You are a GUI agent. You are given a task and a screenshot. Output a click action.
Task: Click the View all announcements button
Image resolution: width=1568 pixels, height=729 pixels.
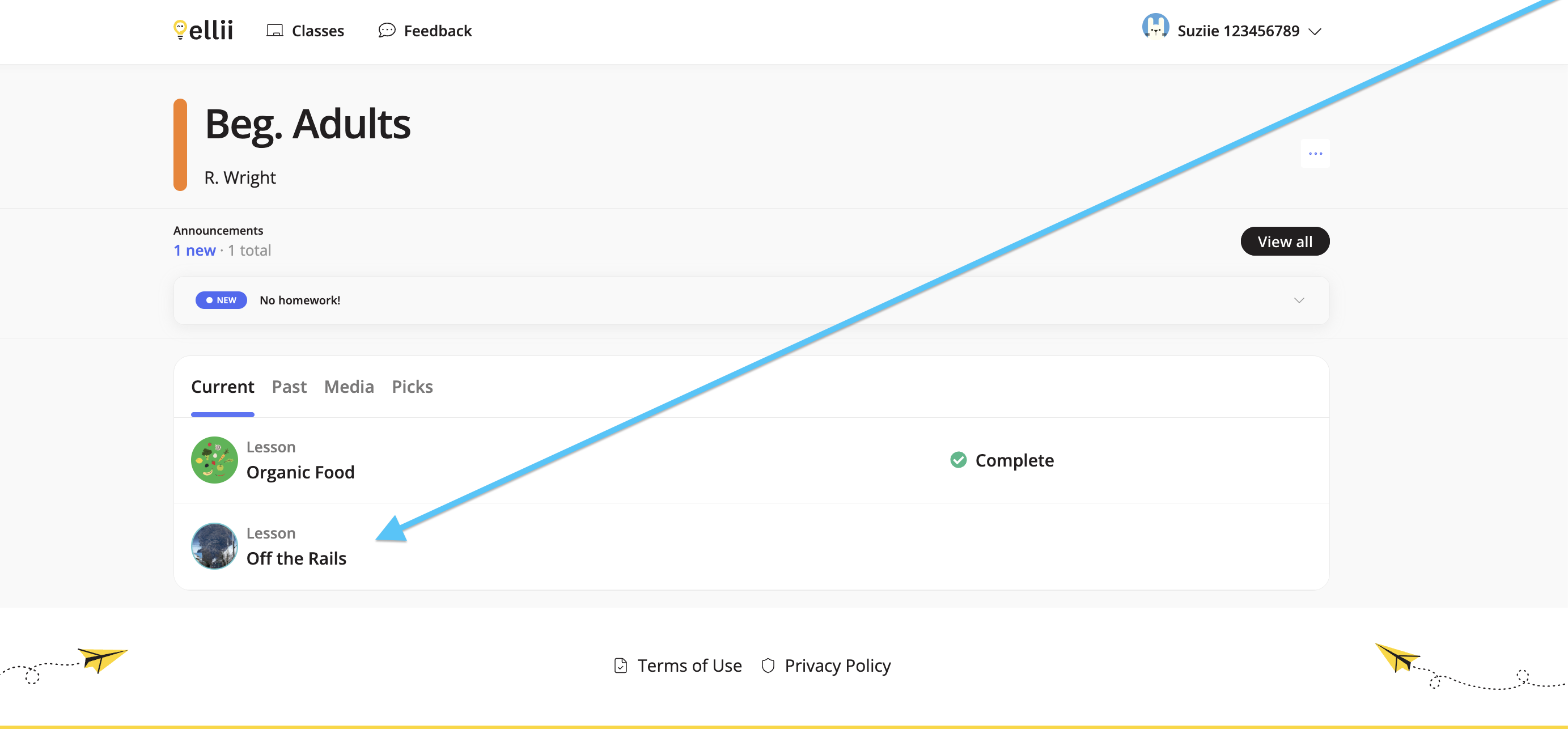point(1285,241)
